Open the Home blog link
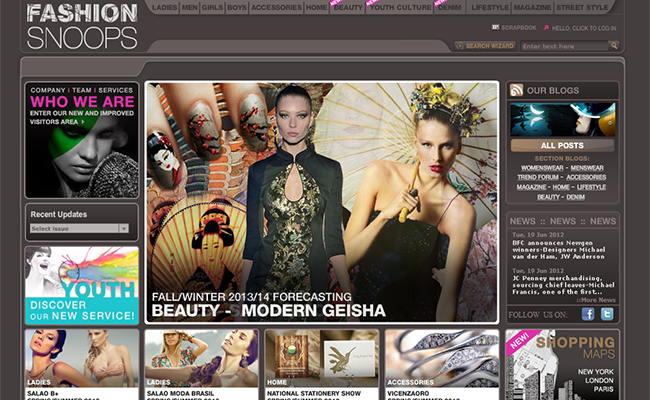 click(561, 187)
